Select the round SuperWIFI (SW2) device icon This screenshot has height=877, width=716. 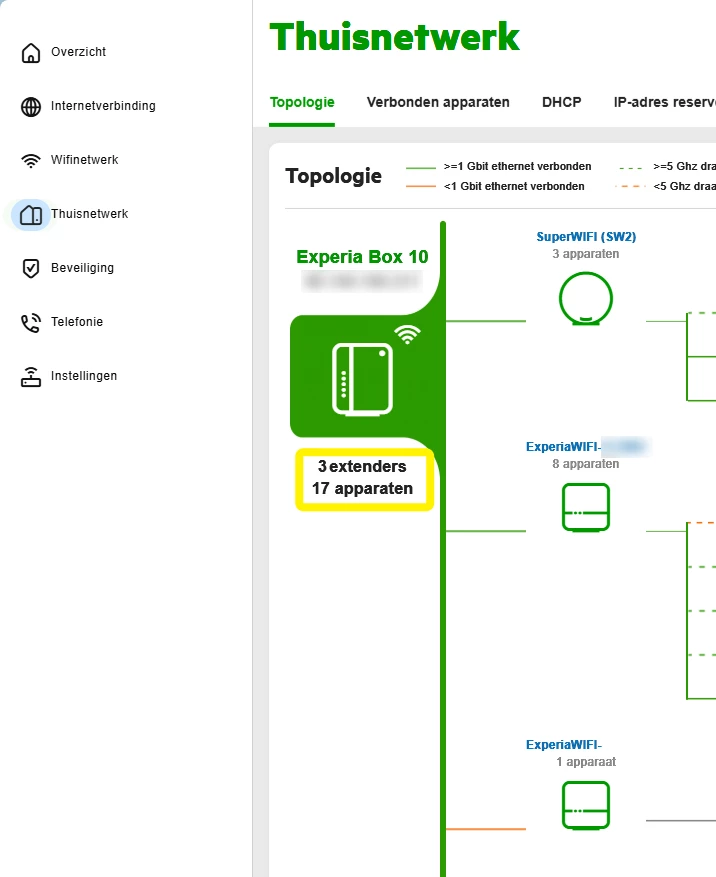pyautogui.click(x=586, y=299)
